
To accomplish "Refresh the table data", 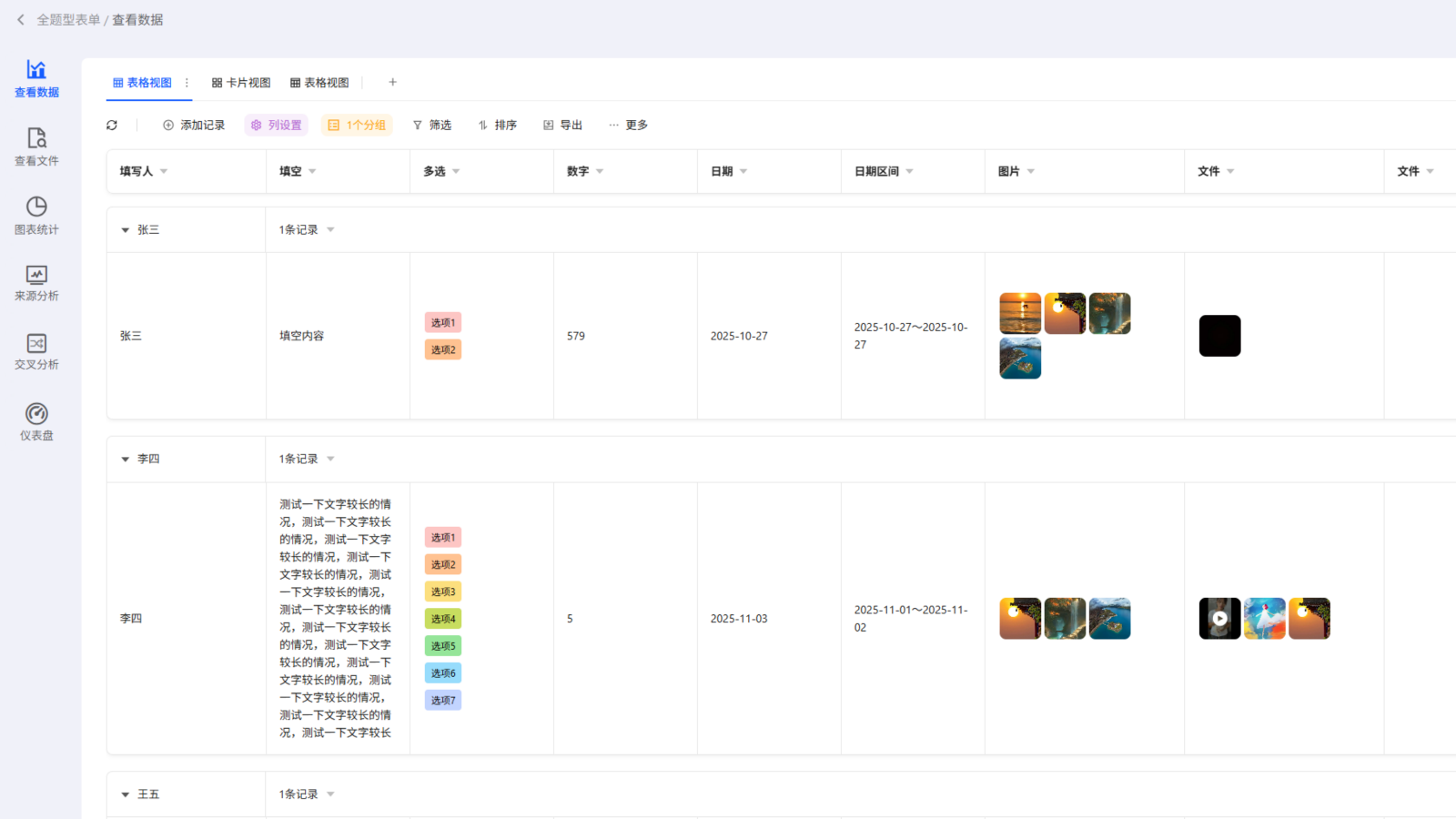I will (x=112, y=125).
